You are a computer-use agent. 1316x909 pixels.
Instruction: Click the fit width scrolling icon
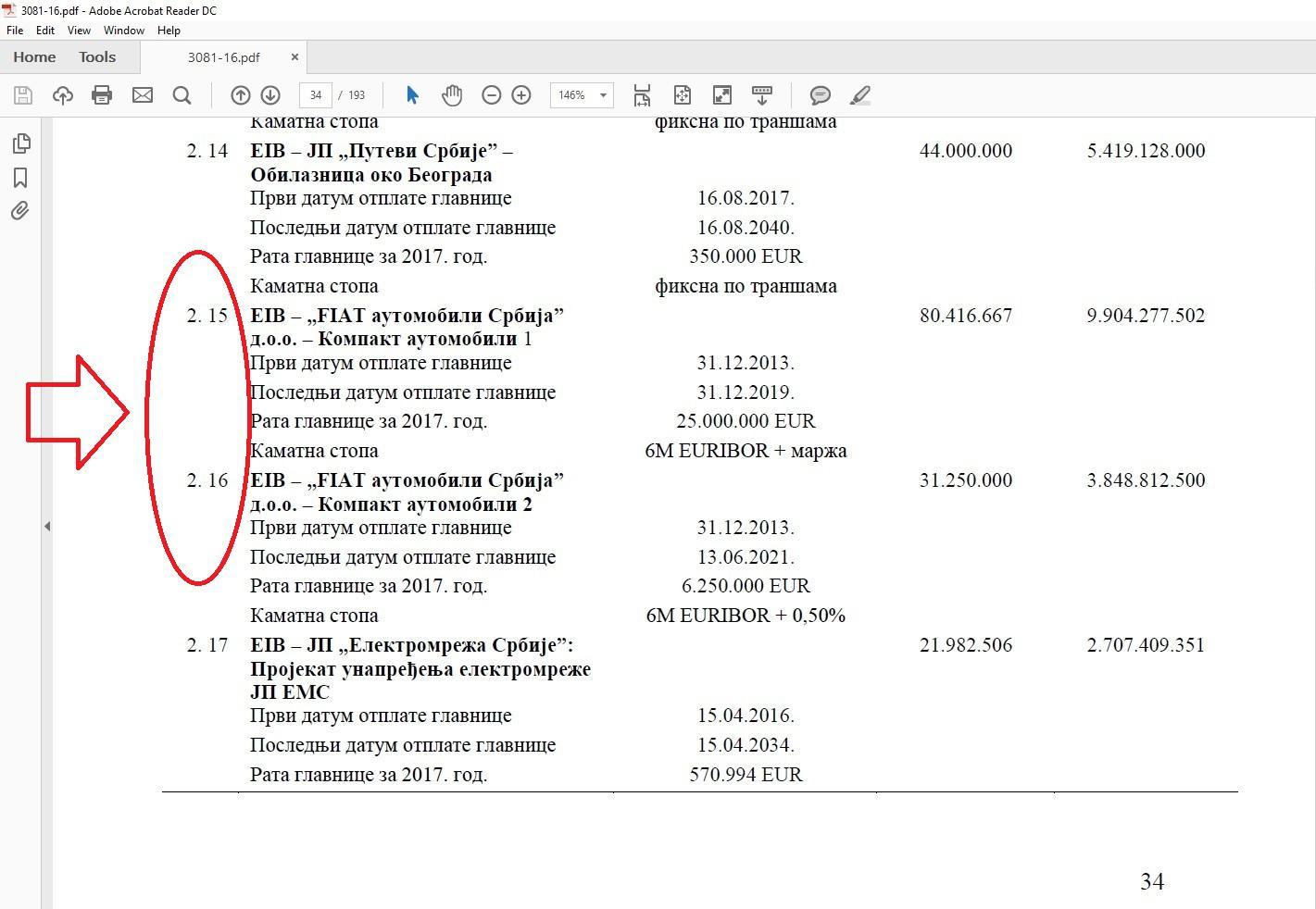pyautogui.click(x=642, y=95)
